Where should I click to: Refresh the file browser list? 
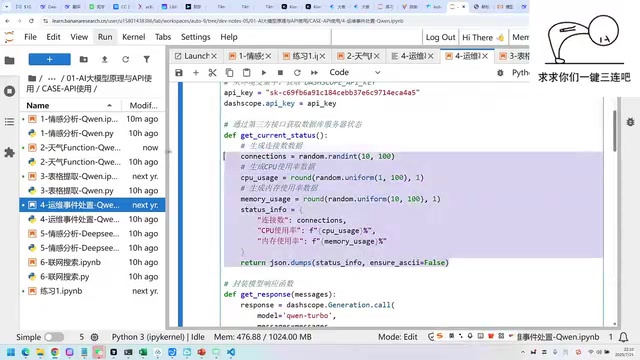pyautogui.click(x=126, y=60)
